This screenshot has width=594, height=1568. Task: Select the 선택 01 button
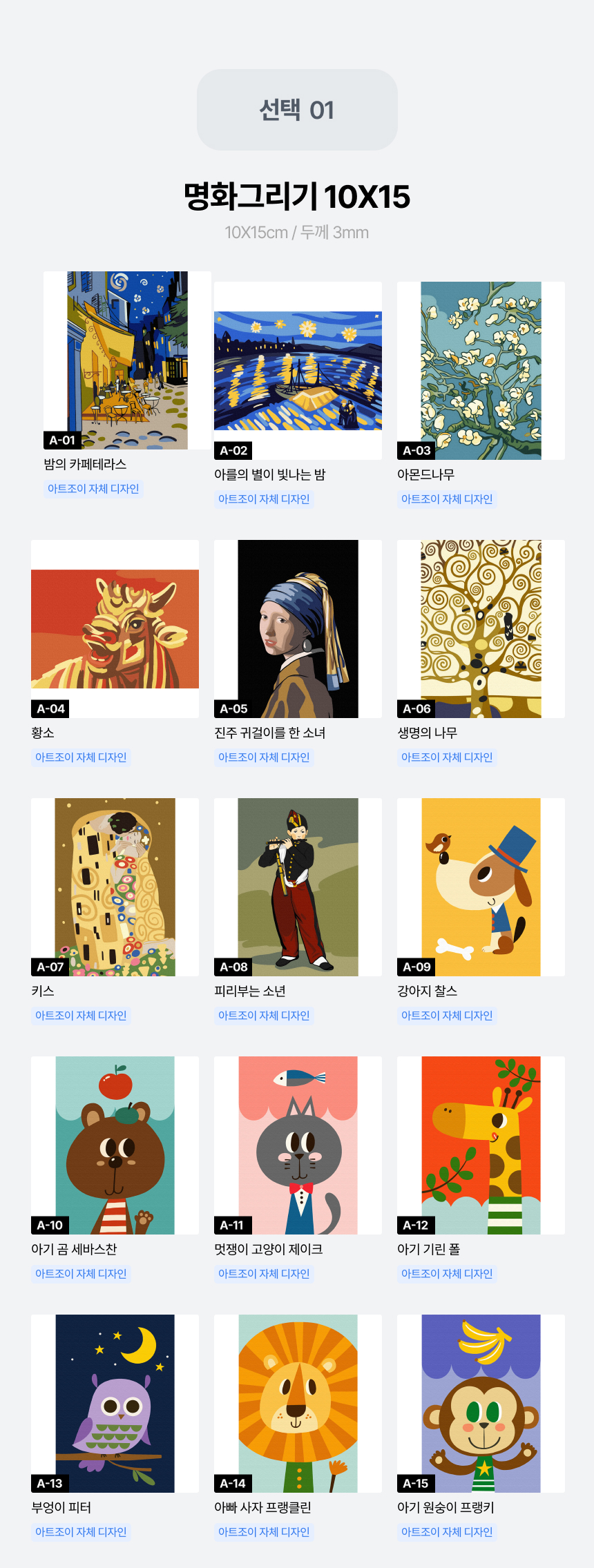[x=297, y=110]
